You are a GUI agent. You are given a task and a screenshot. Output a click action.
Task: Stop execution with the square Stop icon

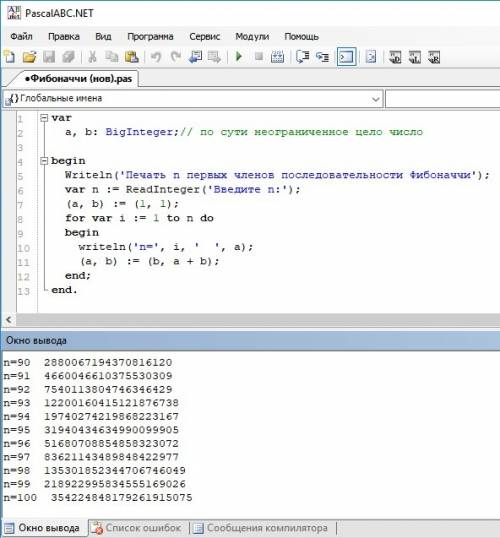click(x=259, y=56)
